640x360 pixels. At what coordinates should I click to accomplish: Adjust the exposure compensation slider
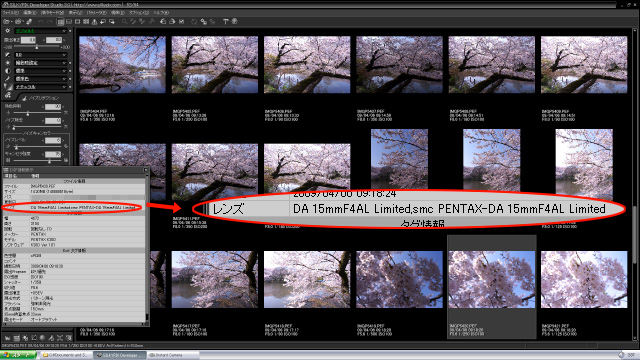point(37,47)
